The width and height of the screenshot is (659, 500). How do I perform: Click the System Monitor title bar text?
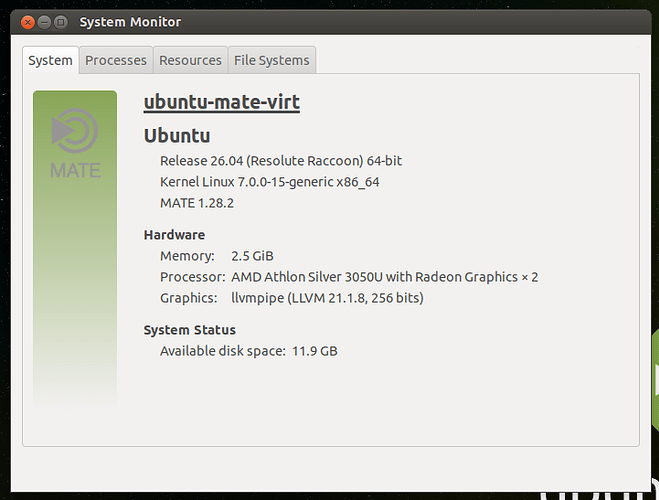point(130,22)
